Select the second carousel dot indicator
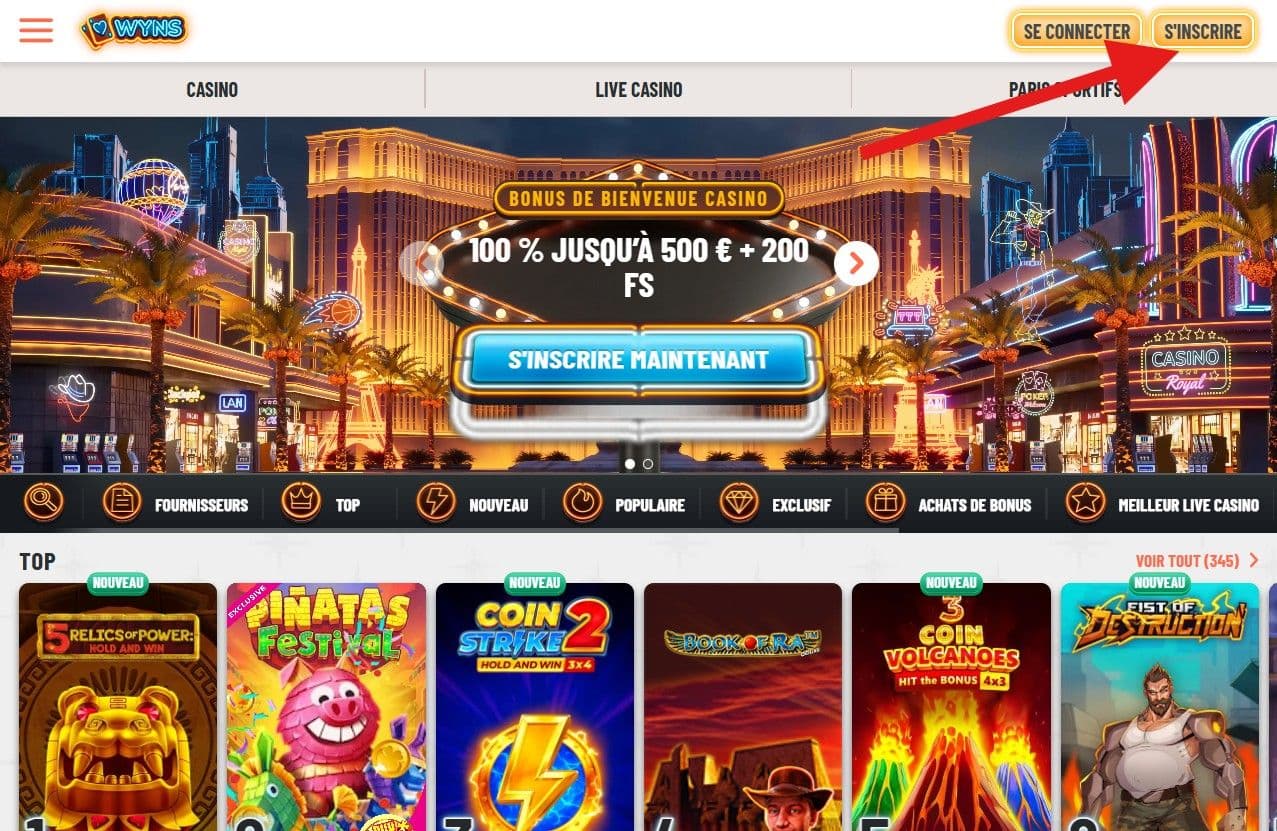Screen dimensions: 1277x831 coord(648,463)
